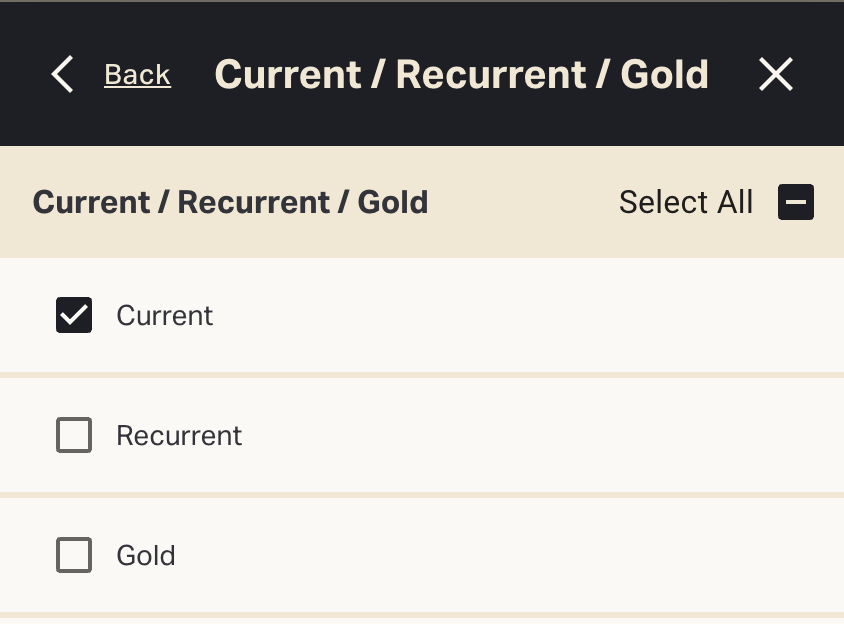This screenshot has width=844, height=624.
Task: Follow the underlined Back link
Action: pyautogui.click(x=137, y=75)
